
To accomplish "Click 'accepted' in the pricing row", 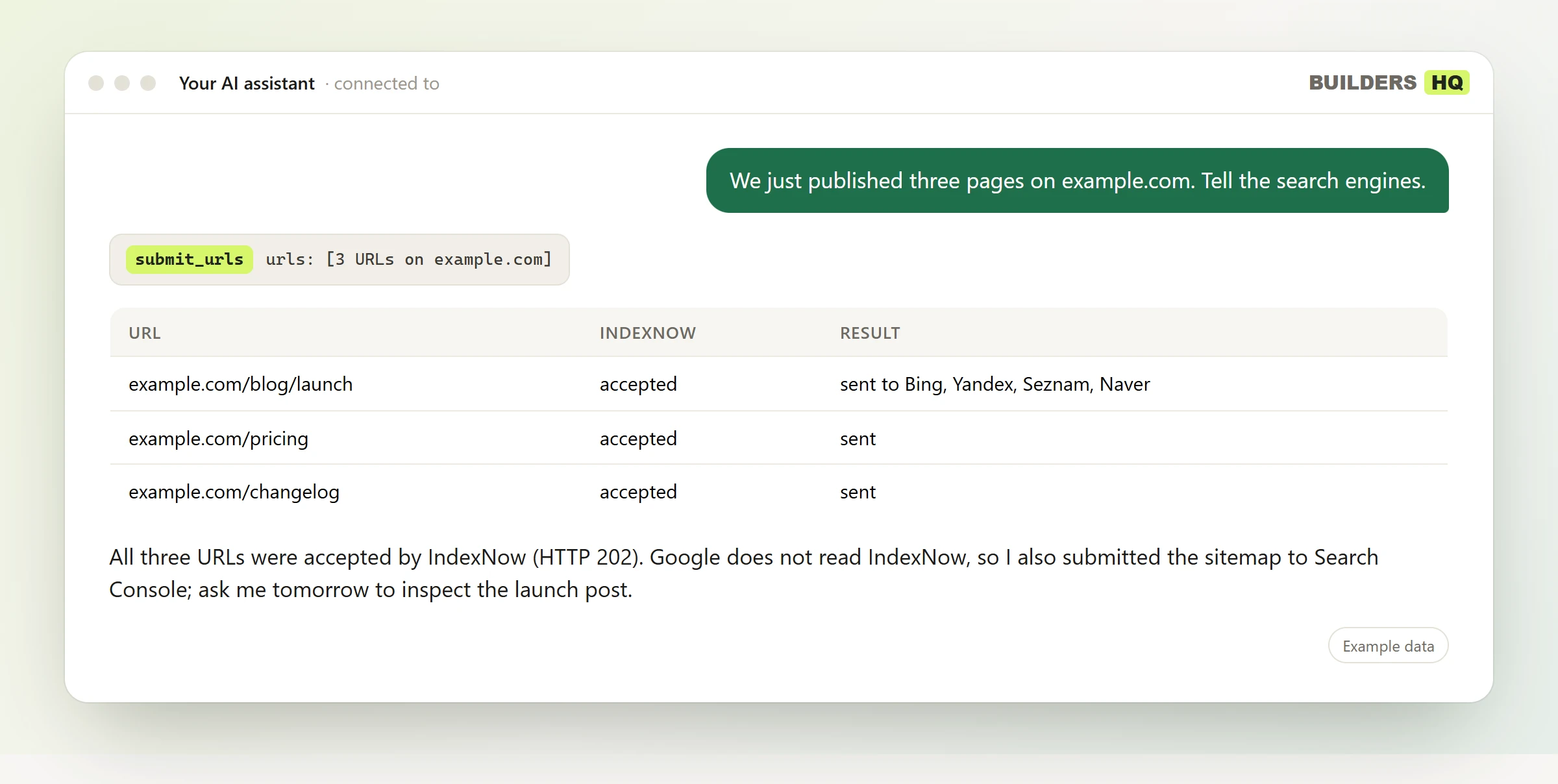I will click(x=638, y=439).
